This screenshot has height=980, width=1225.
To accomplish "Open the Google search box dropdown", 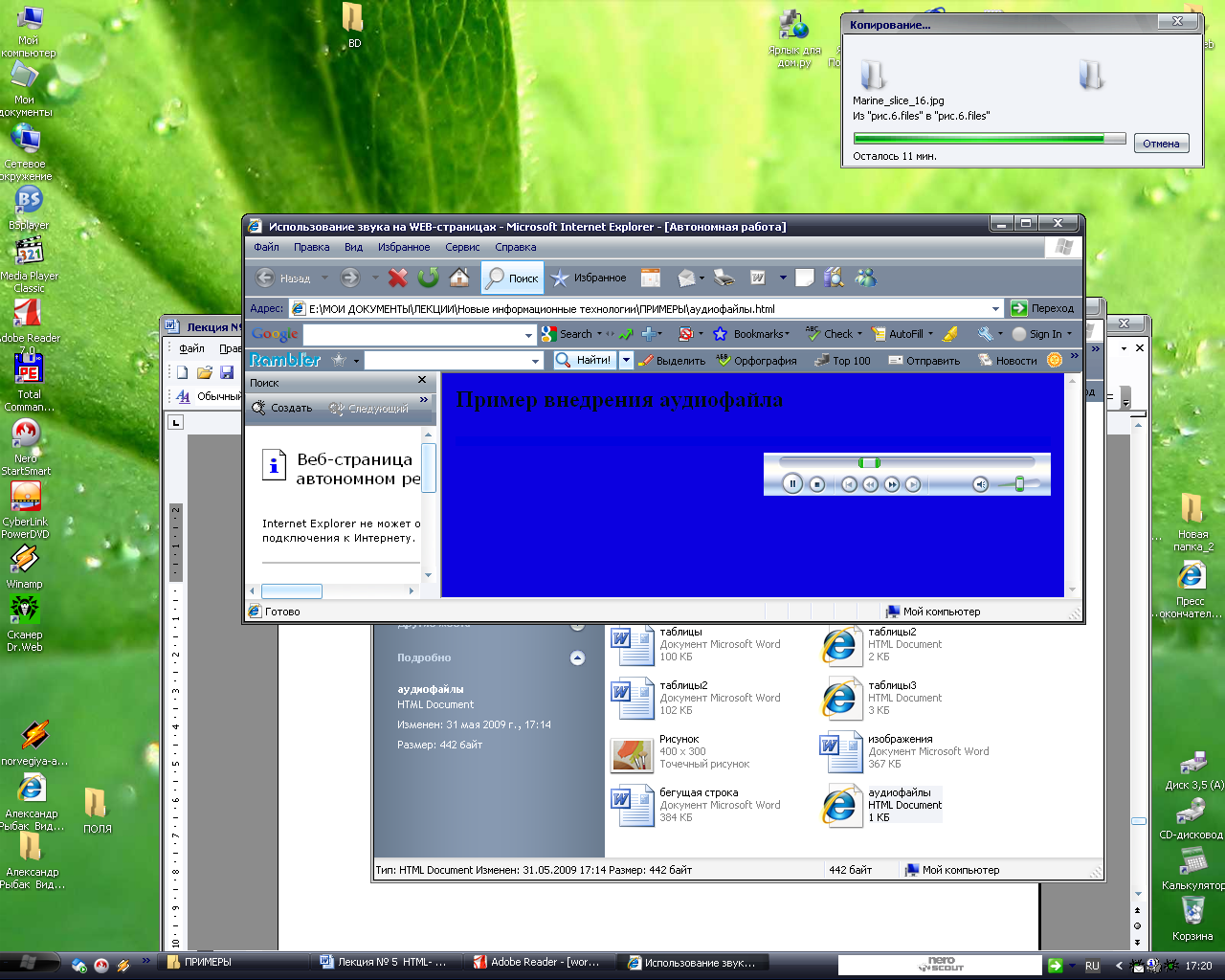I will coord(528,335).
